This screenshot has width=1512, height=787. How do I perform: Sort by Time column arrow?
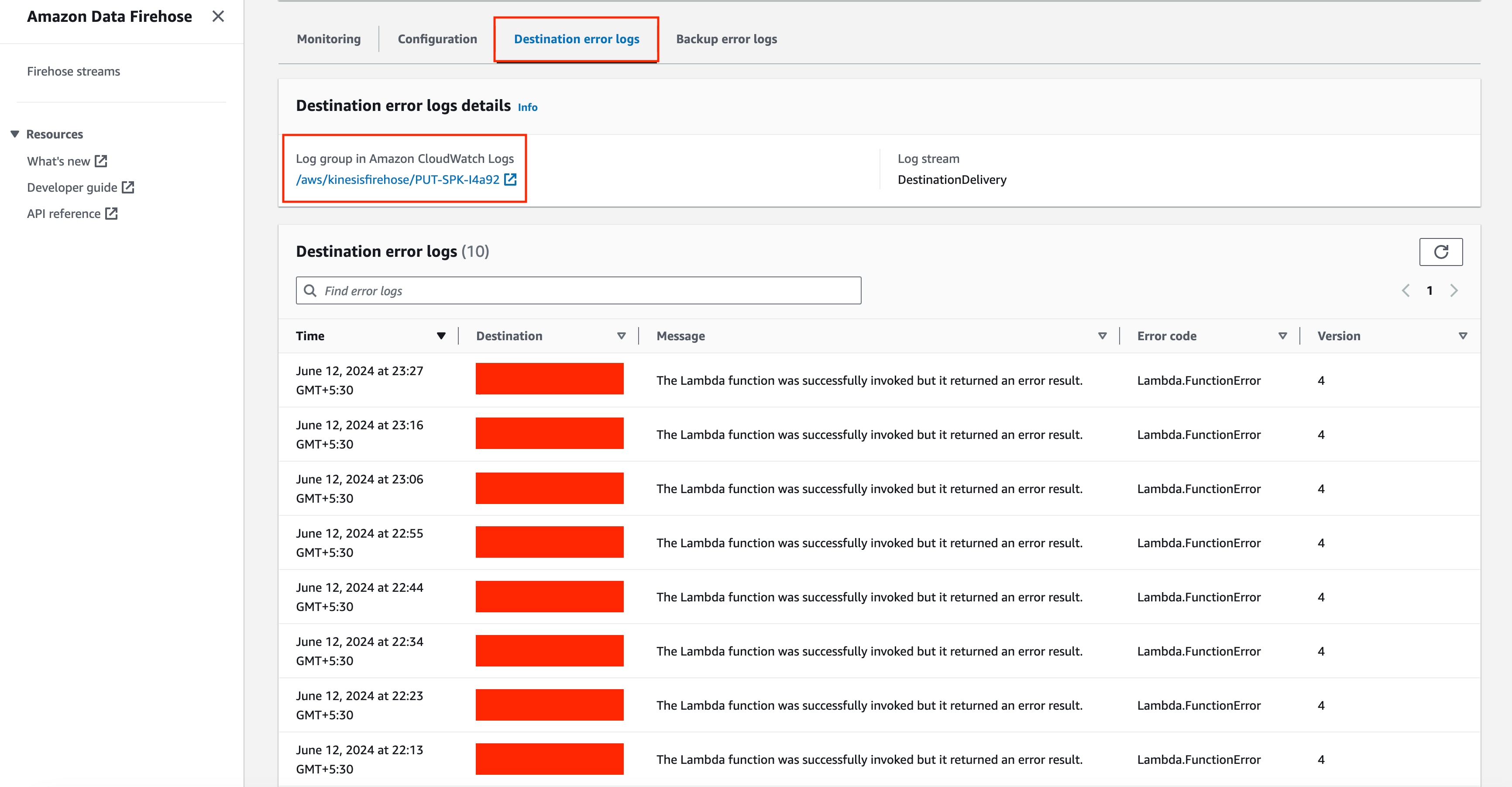coord(441,336)
